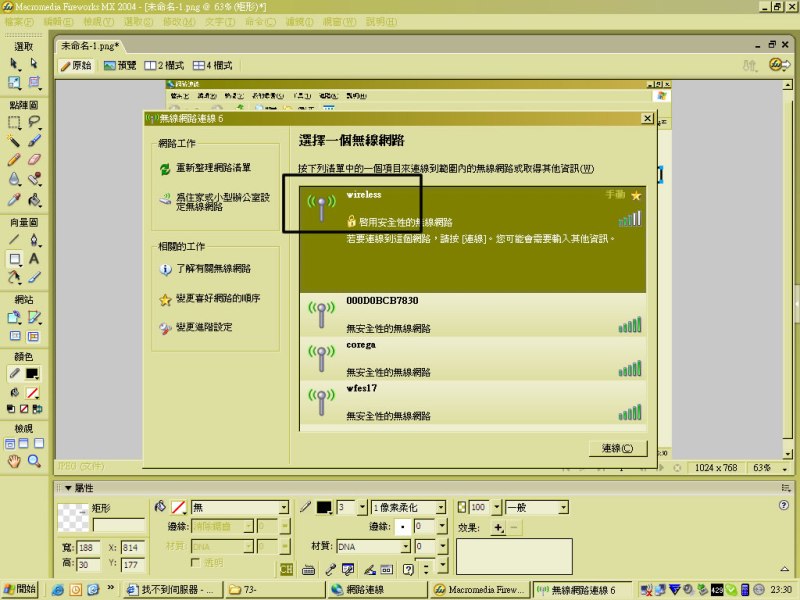Select the Eraser tool
The image size is (800, 600).
[34, 160]
